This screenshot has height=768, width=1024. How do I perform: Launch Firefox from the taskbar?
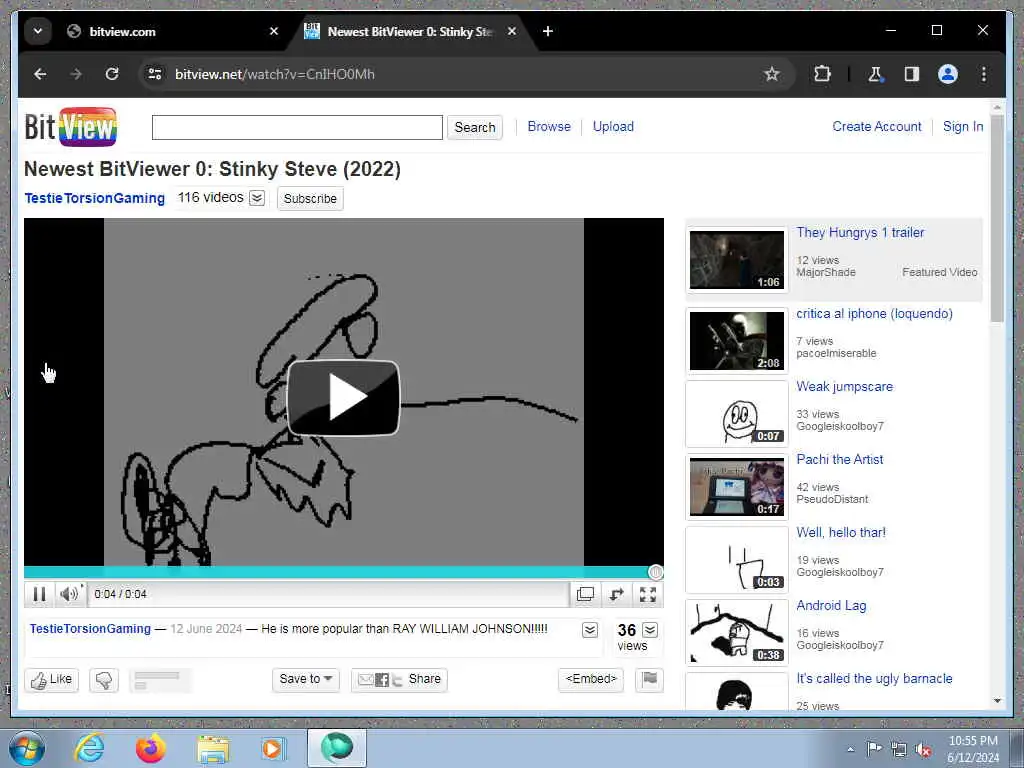click(151, 748)
